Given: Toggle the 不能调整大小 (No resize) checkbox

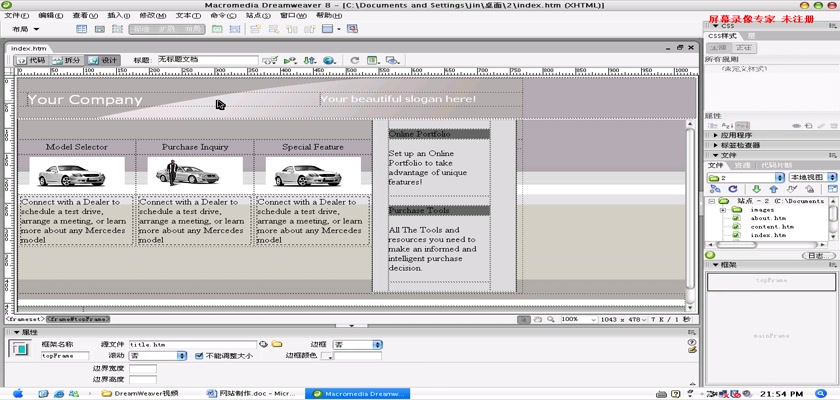Looking at the screenshot, I should pos(199,356).
